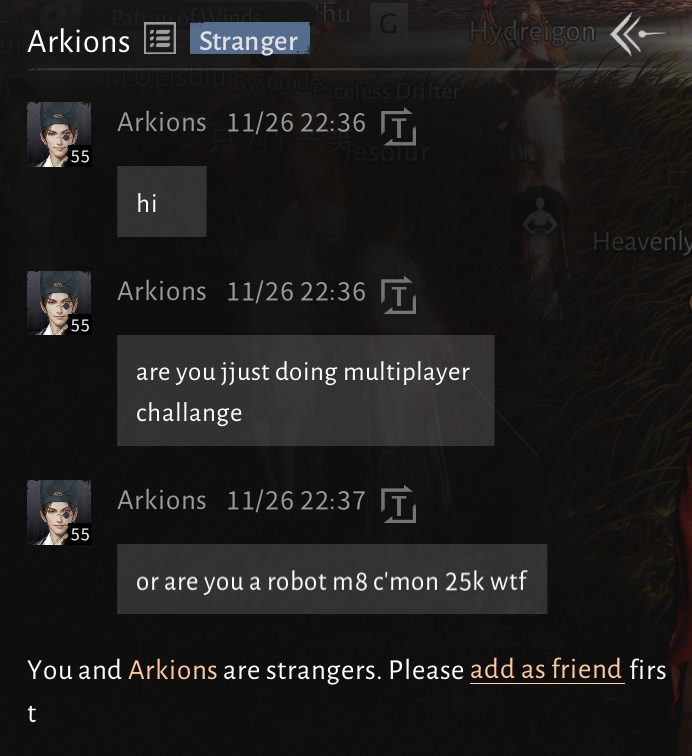Translate the robot m8 message
The height and width of the screenshot is (756, 692).
[398, 504]
